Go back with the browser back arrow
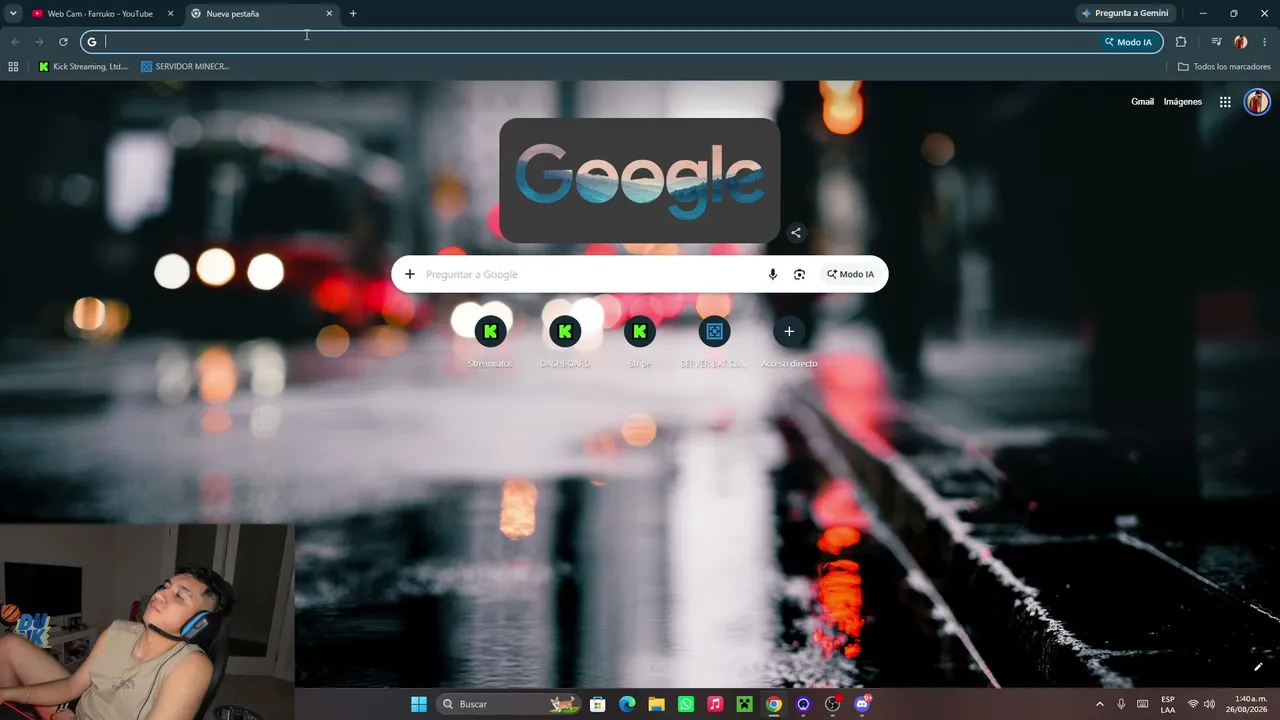 pos(15,42)
